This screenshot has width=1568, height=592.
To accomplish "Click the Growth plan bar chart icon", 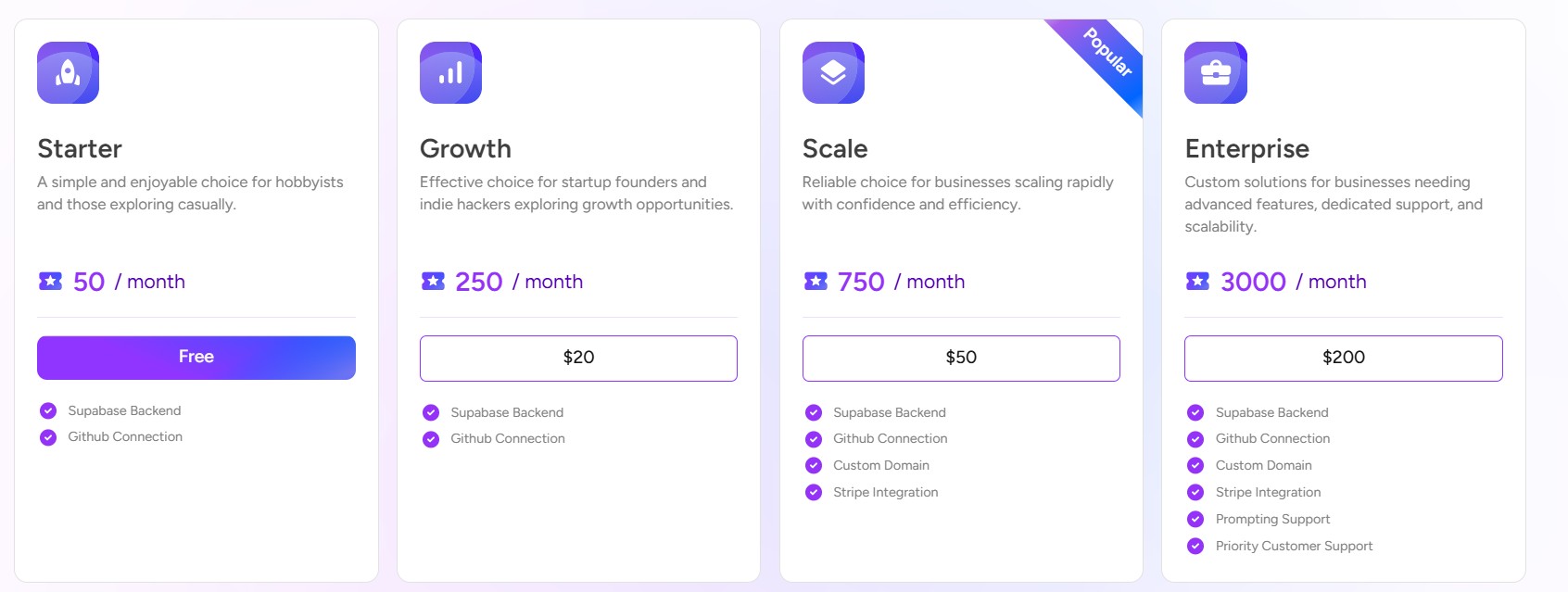I will [450, 72].
